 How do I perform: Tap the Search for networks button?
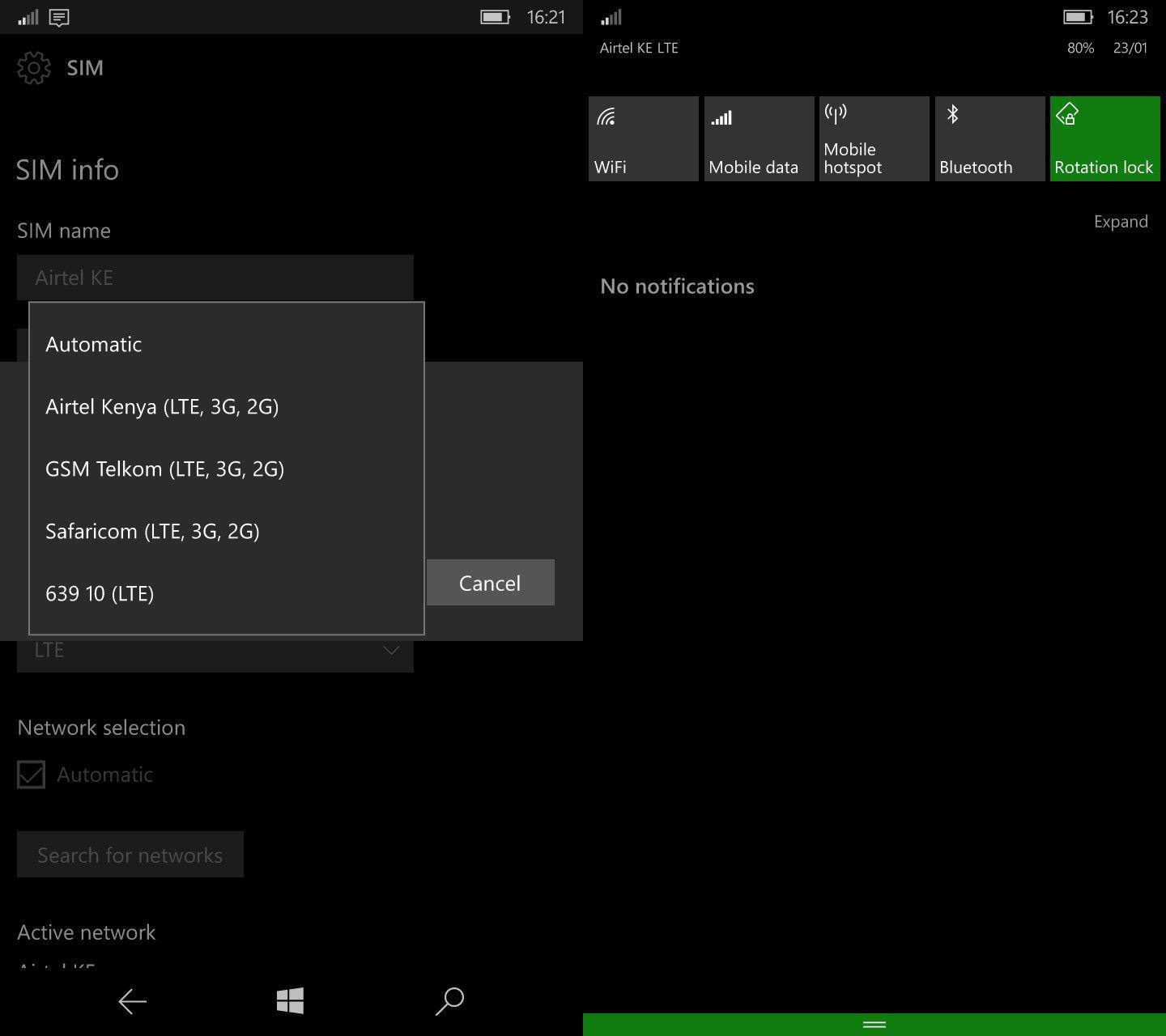[130, 855]
